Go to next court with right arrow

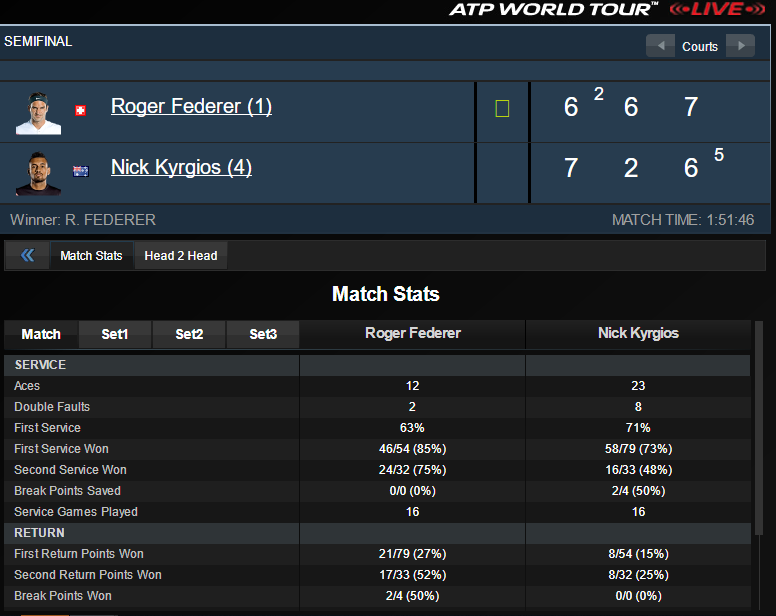click(740, 46)
